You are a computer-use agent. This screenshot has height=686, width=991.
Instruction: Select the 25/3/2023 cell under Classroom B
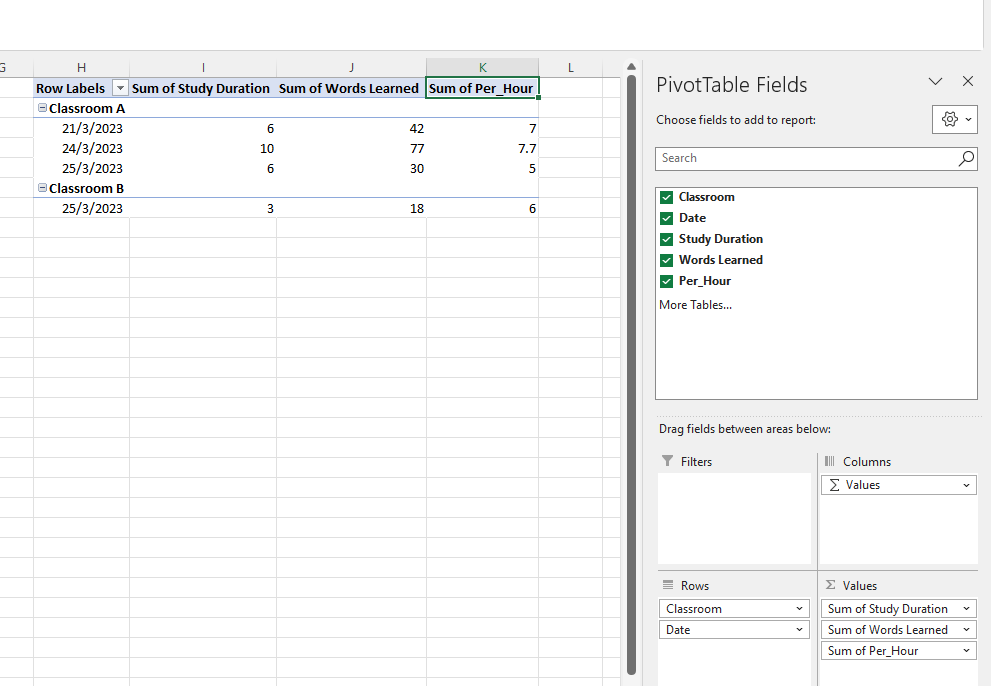point(82,208)
